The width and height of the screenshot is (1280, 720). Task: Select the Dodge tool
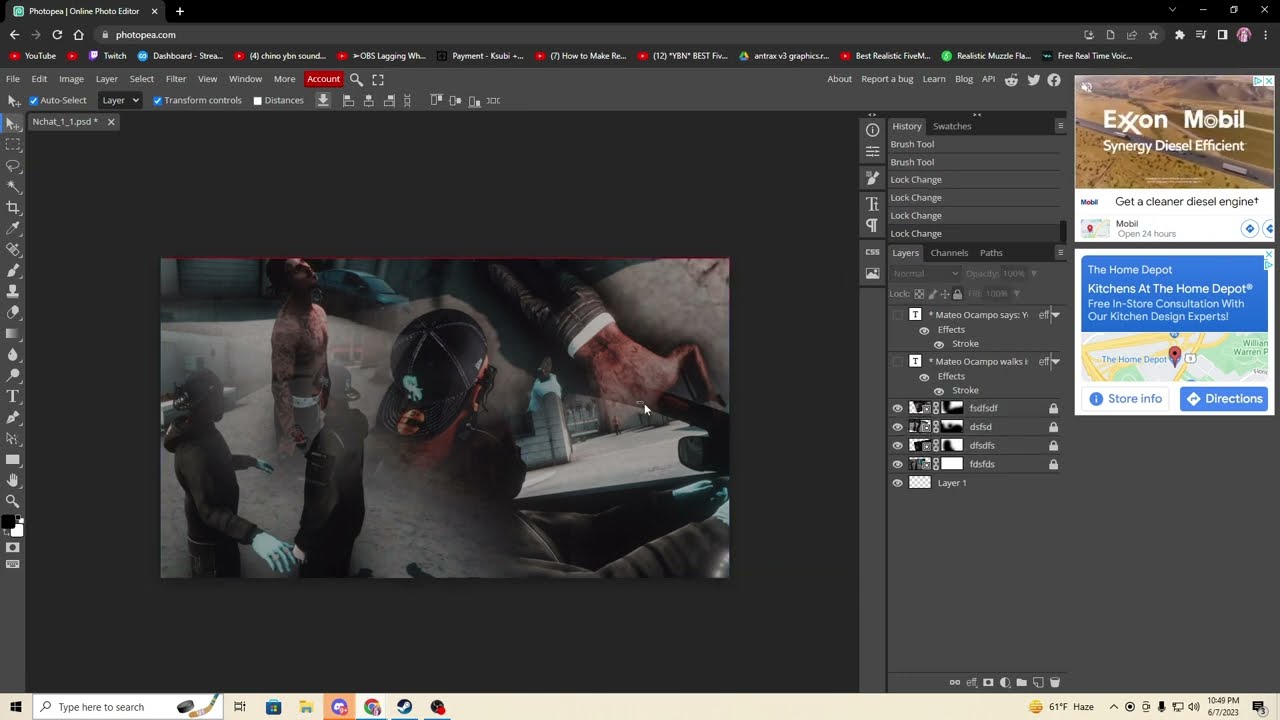point(13,375)
